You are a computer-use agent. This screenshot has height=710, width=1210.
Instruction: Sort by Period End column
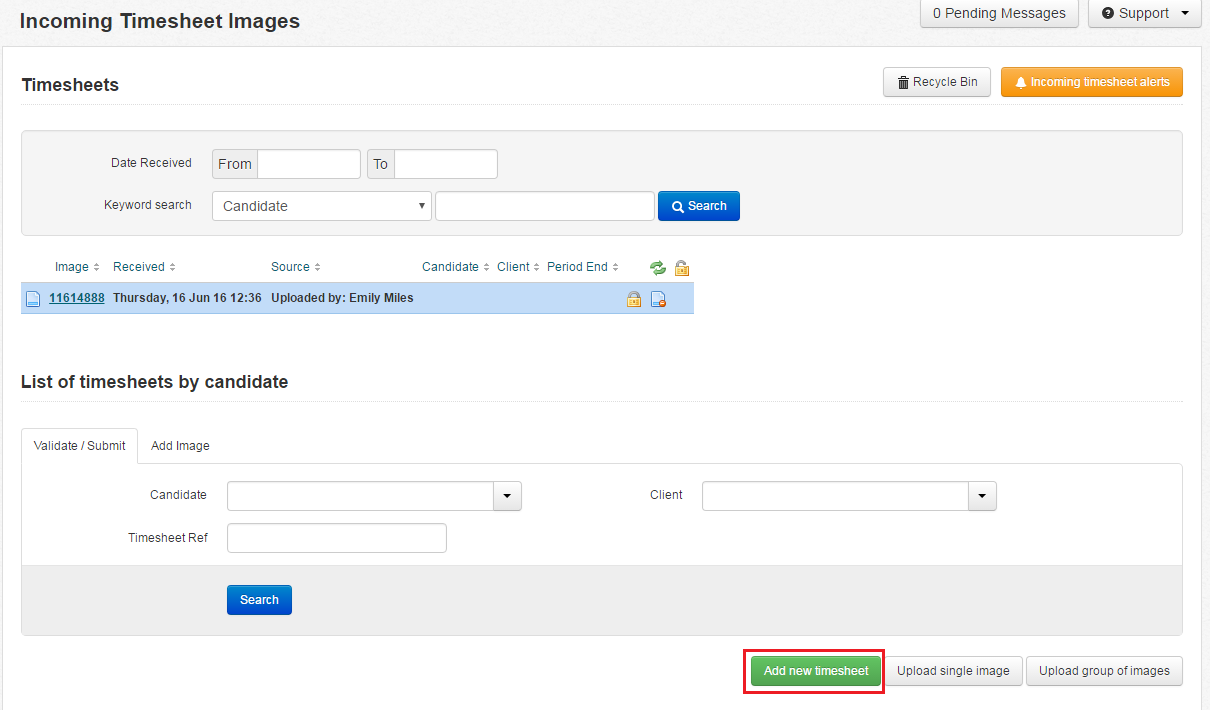(583, 267)
